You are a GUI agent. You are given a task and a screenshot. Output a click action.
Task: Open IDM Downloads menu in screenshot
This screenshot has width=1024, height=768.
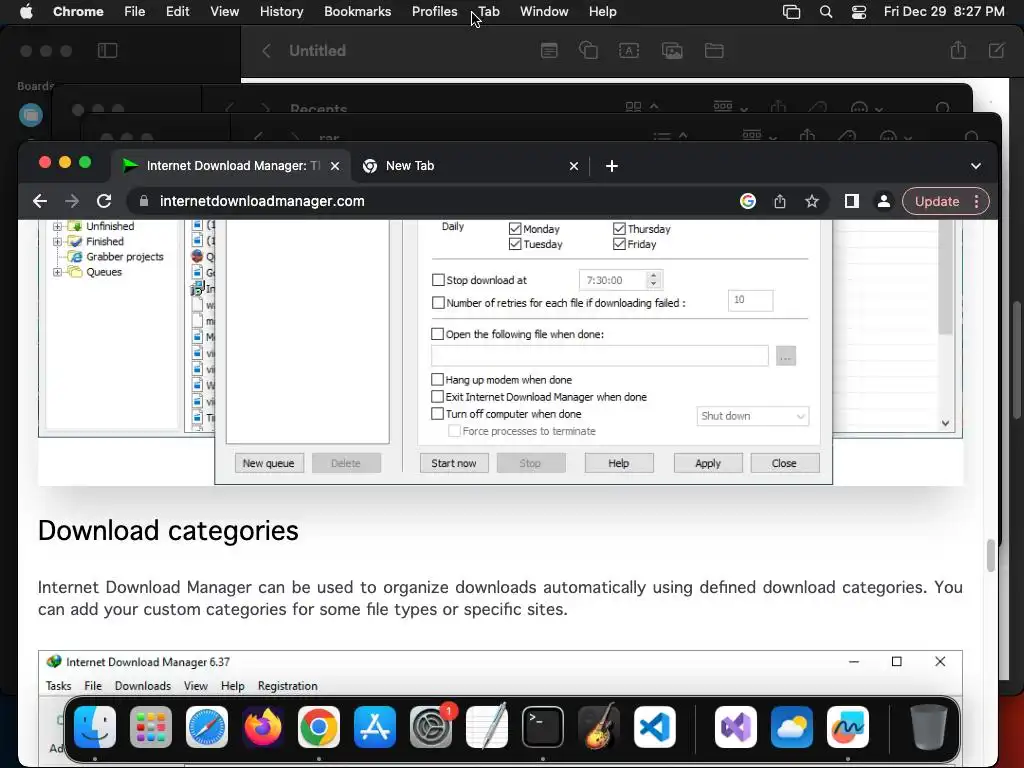pos(142,686)
